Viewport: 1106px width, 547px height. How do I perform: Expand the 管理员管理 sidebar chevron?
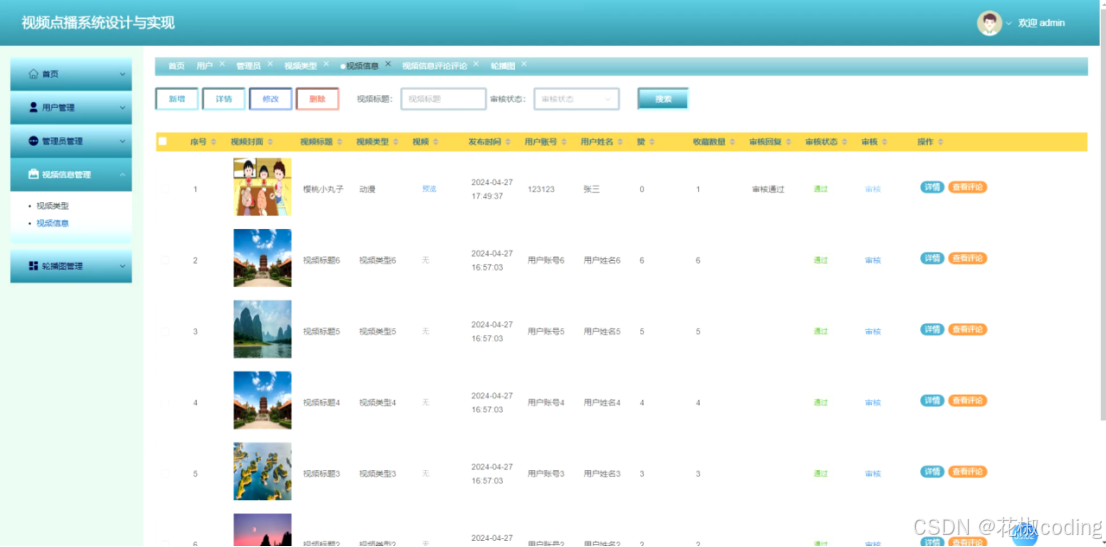pos(122,141)
